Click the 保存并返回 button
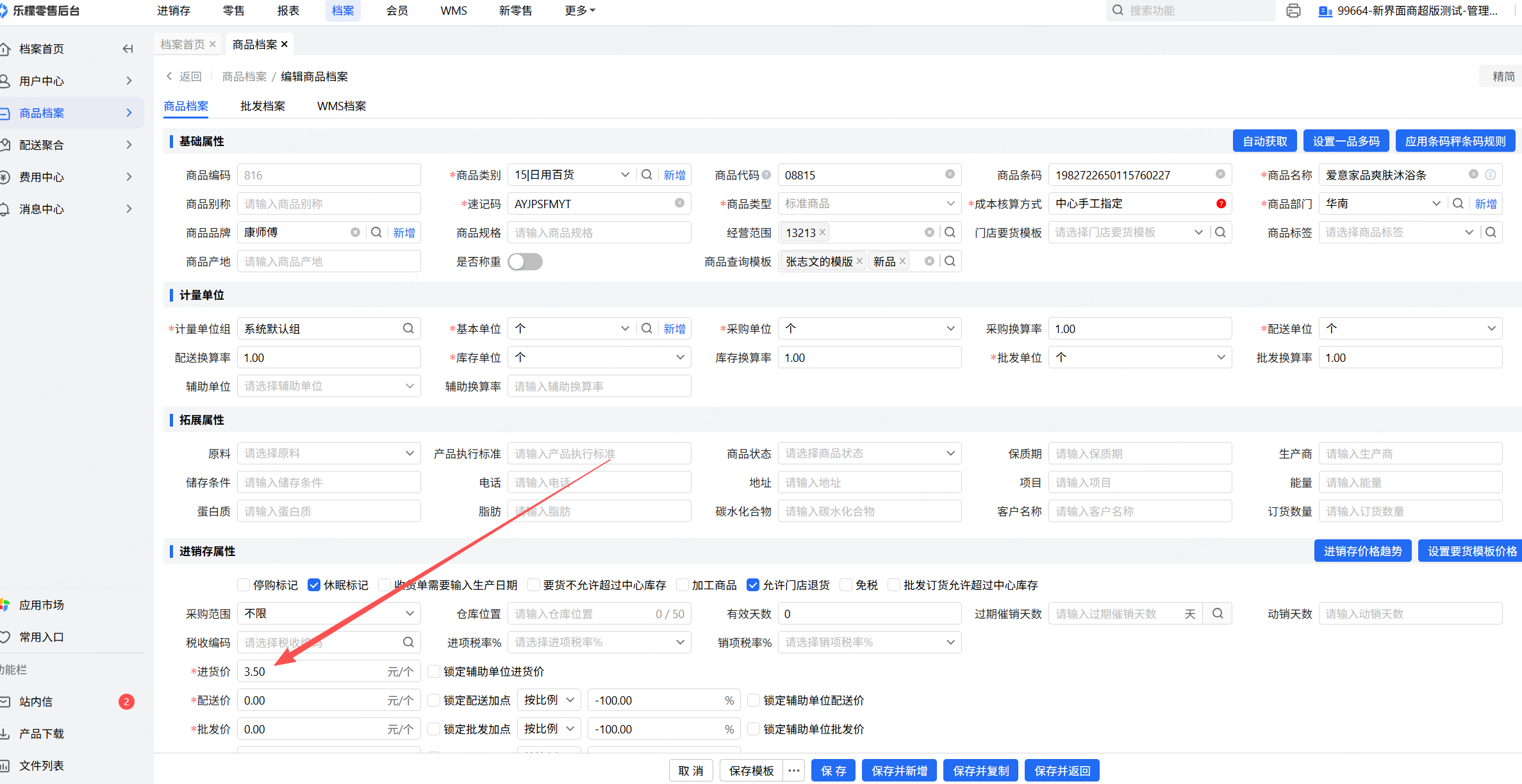Viewport: 1522px width, 784px height. [x=1062, y=771]
